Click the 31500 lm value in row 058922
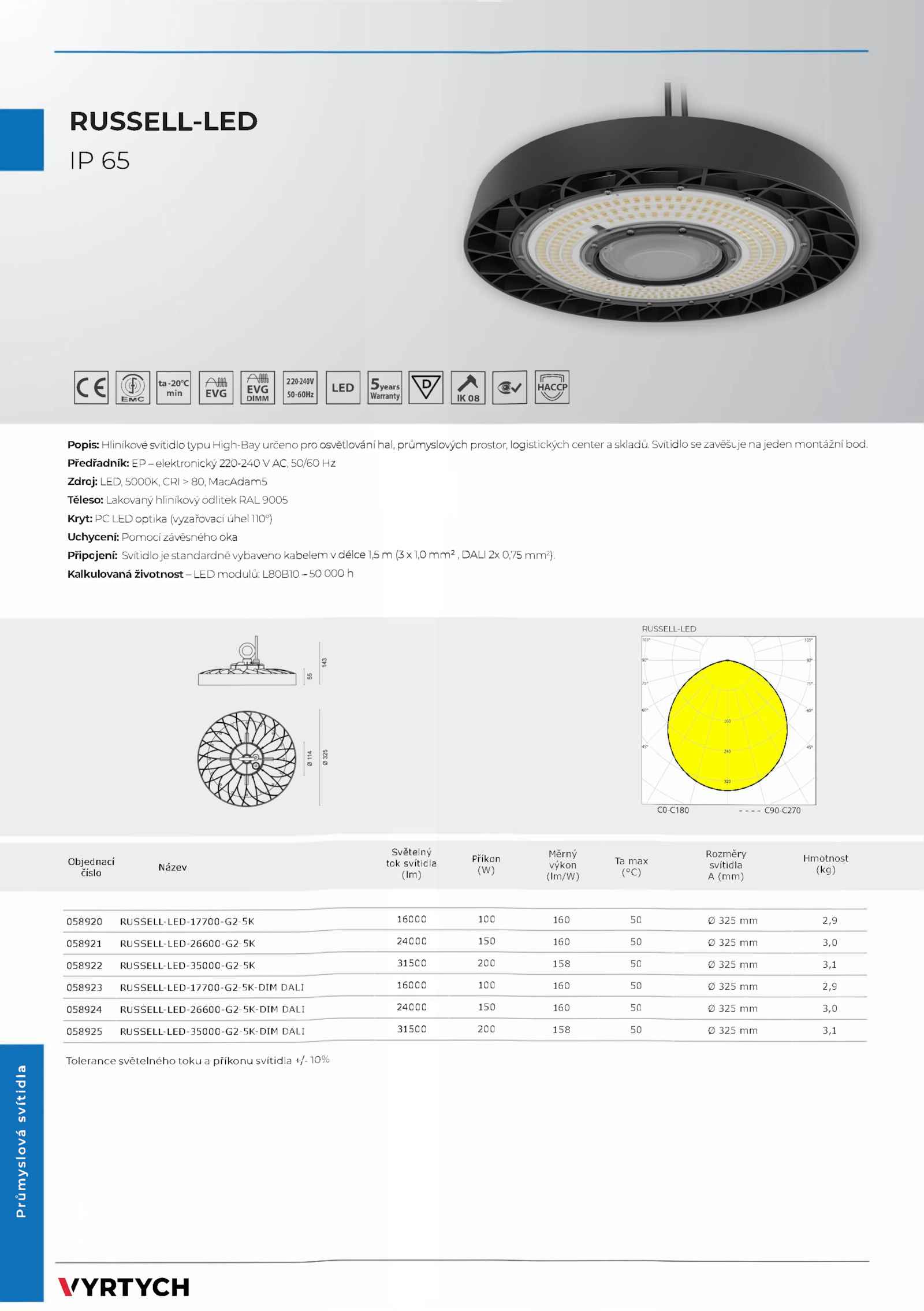Image resolution: width=924 pixels, height=1311 pixels. tap(411, 963)
